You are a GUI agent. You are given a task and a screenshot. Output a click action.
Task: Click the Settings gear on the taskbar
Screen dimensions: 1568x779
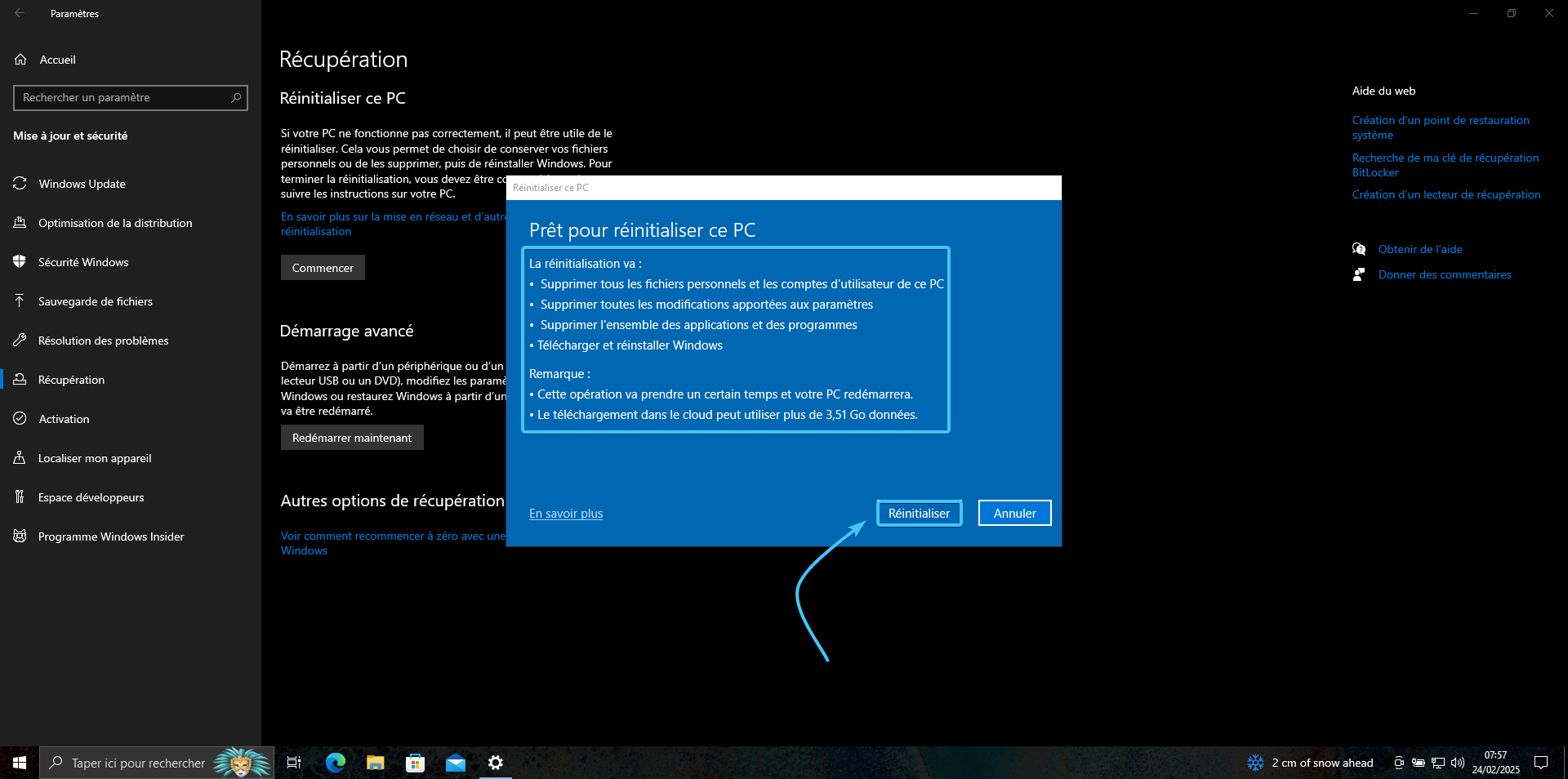(x=495, y=763)
